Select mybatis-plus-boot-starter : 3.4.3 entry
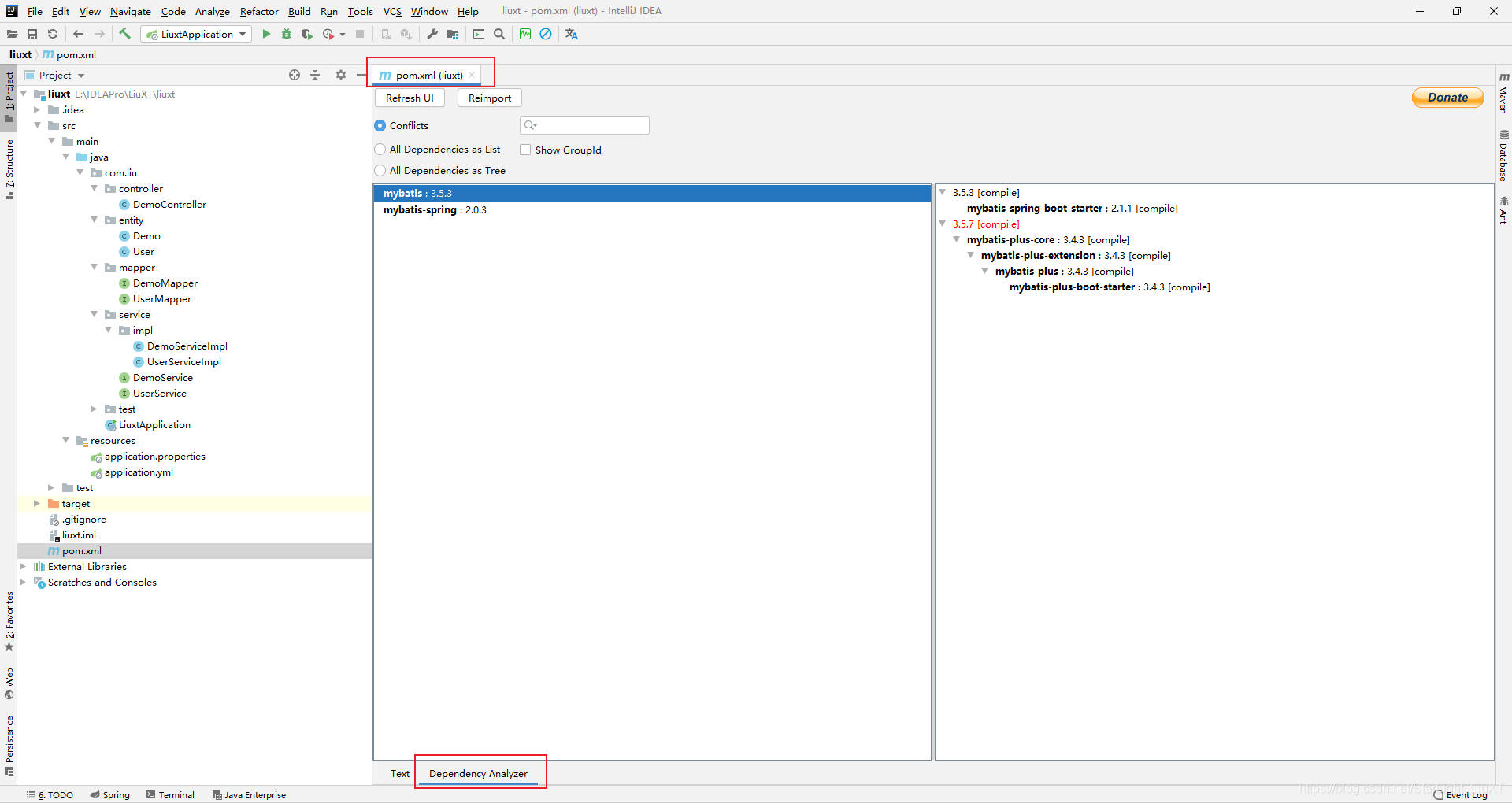The image size is (1512, 803). pos(1110,287)
